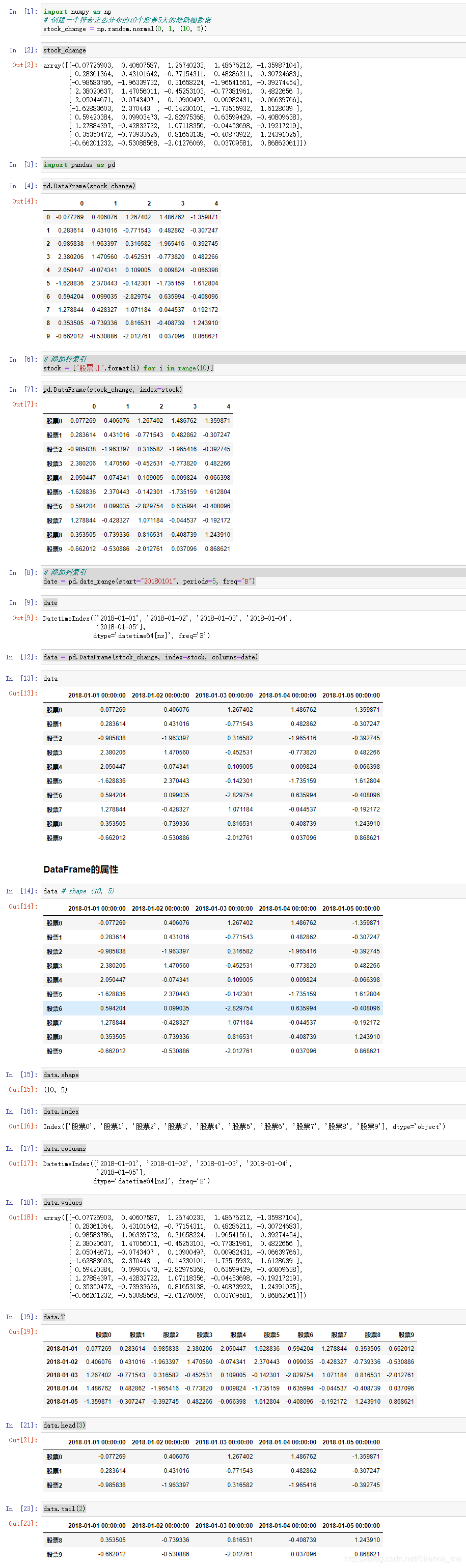The width and height of the screenshot is (466, 1568).
Task: Click the import numpy code cell
Action: (254, 20)
